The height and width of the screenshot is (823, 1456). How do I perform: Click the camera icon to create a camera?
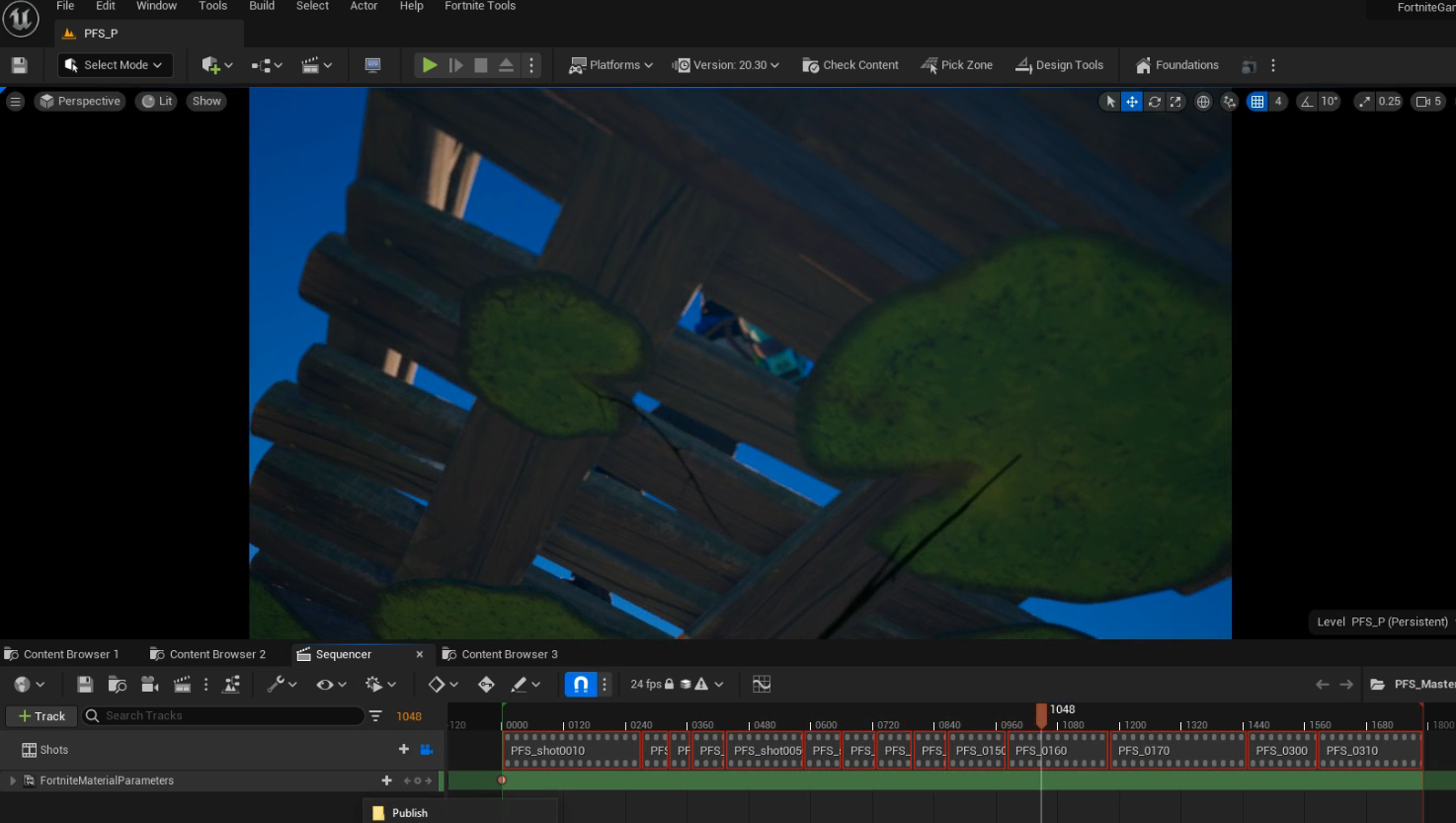[149, 684]
